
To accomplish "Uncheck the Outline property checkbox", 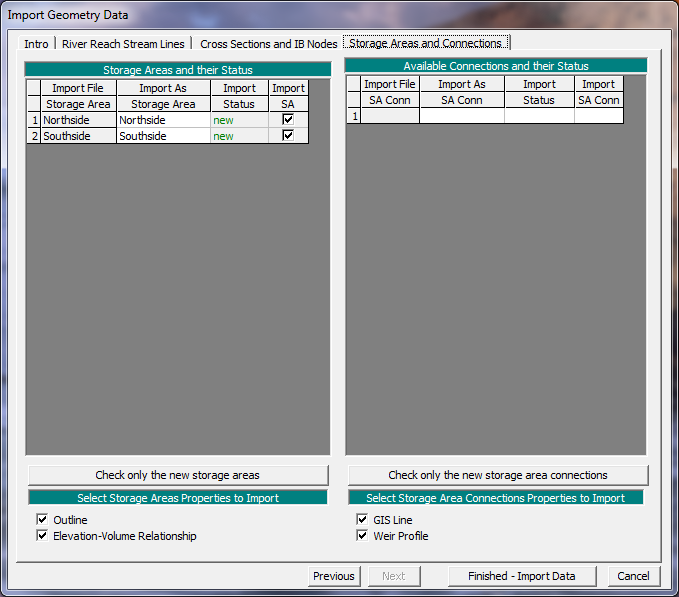I will point(42,520).
